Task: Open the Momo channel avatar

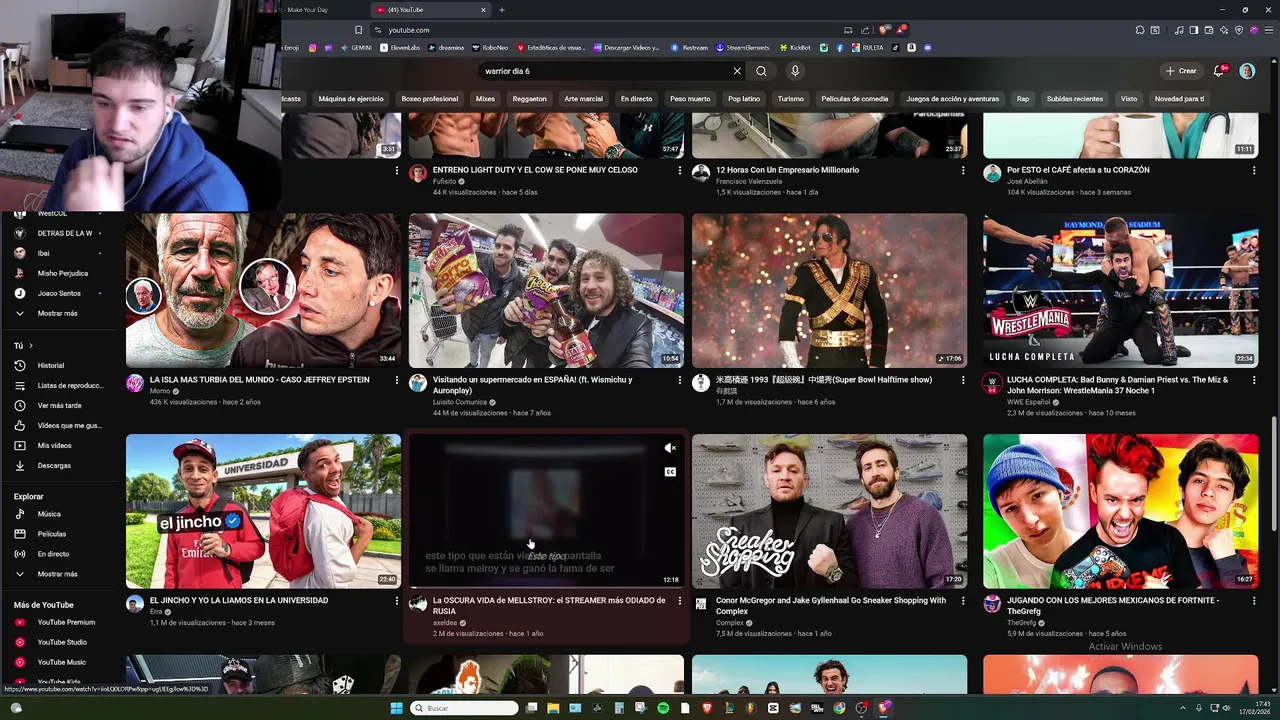Action: (135, 383)
